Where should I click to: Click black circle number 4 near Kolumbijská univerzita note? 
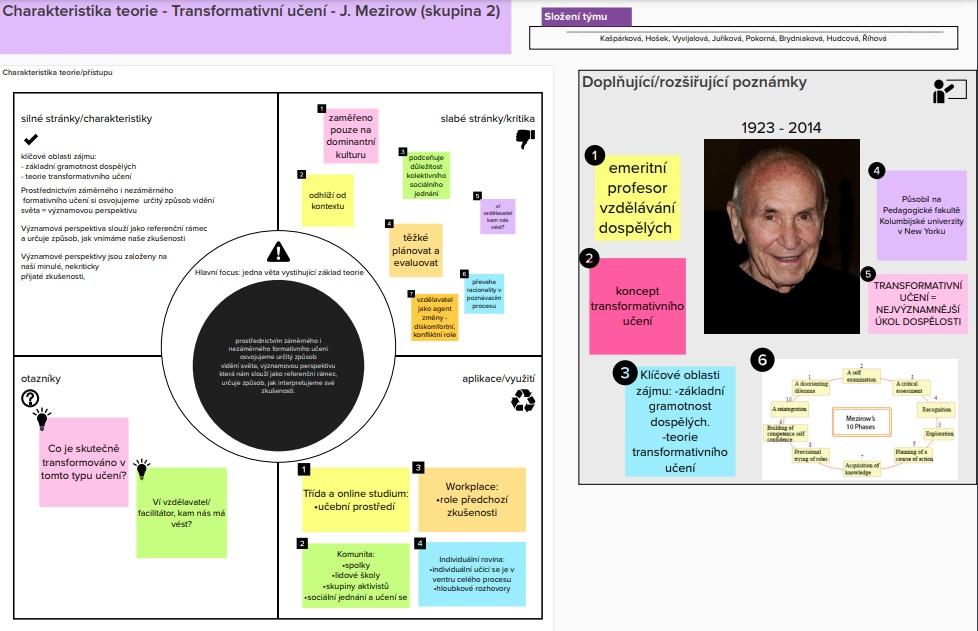click(876, 170)
